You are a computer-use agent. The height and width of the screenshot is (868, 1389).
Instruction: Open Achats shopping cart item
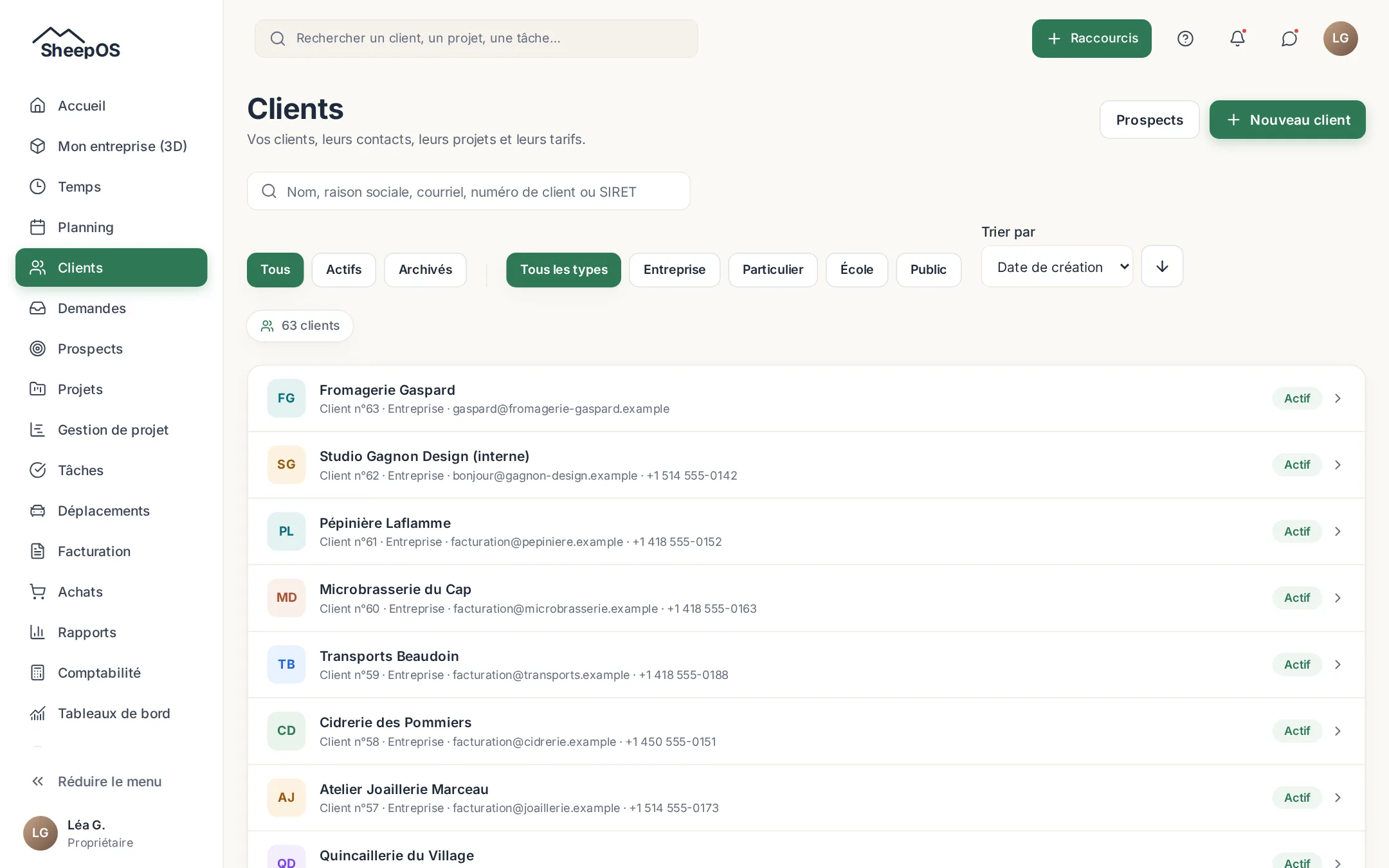(x=111, y=592)
